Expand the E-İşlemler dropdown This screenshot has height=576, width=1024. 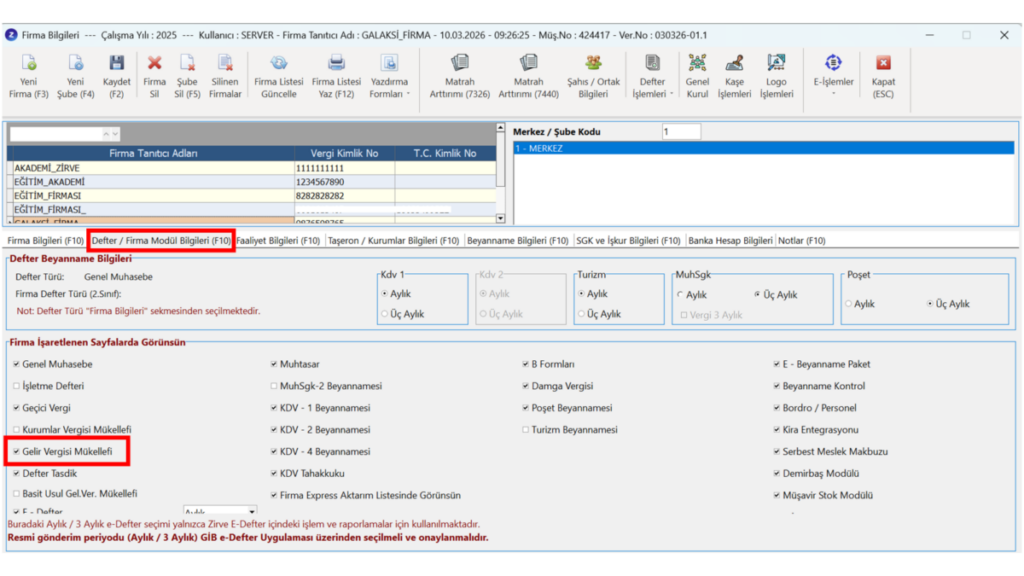pos(833,76)
